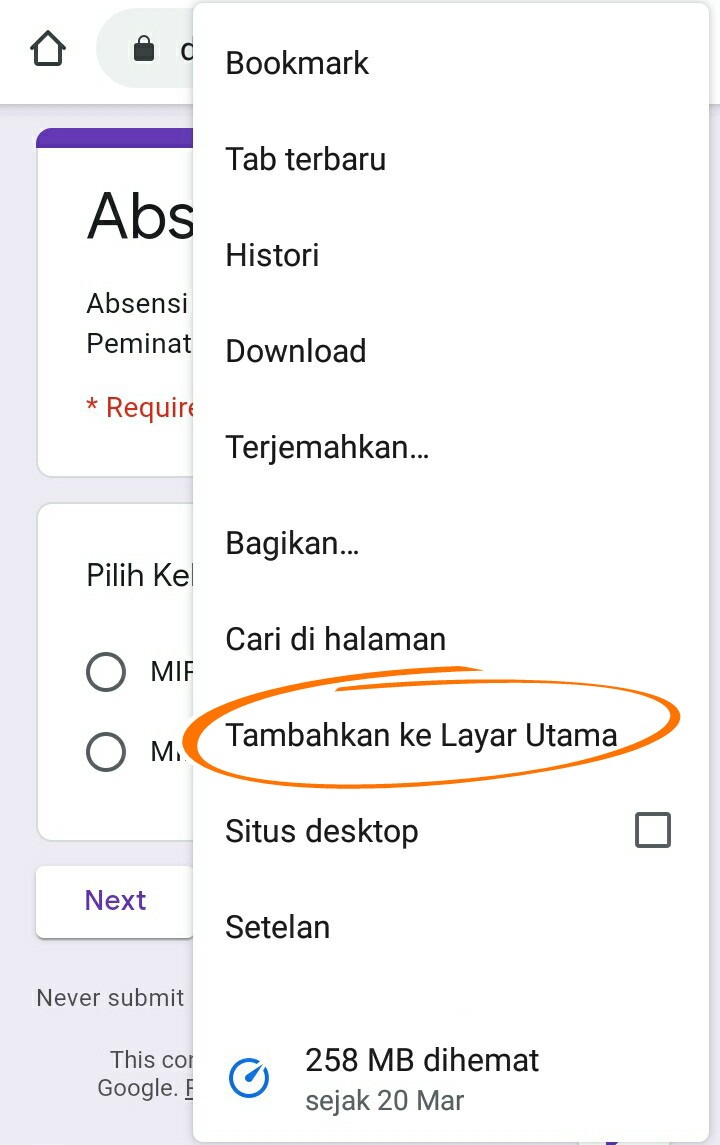
Task: Tap Tambahkan ke Layar Utama
Action: (421, 735)
